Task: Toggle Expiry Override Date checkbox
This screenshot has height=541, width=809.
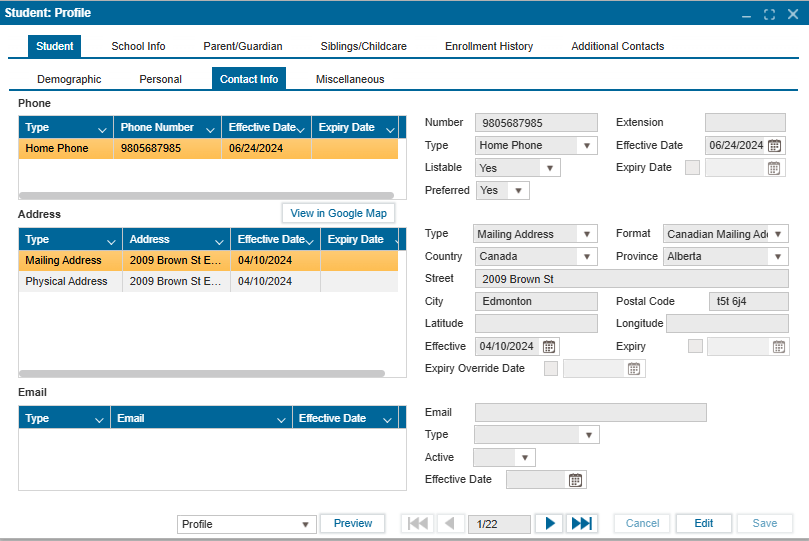Action: (x=551, y=369)
